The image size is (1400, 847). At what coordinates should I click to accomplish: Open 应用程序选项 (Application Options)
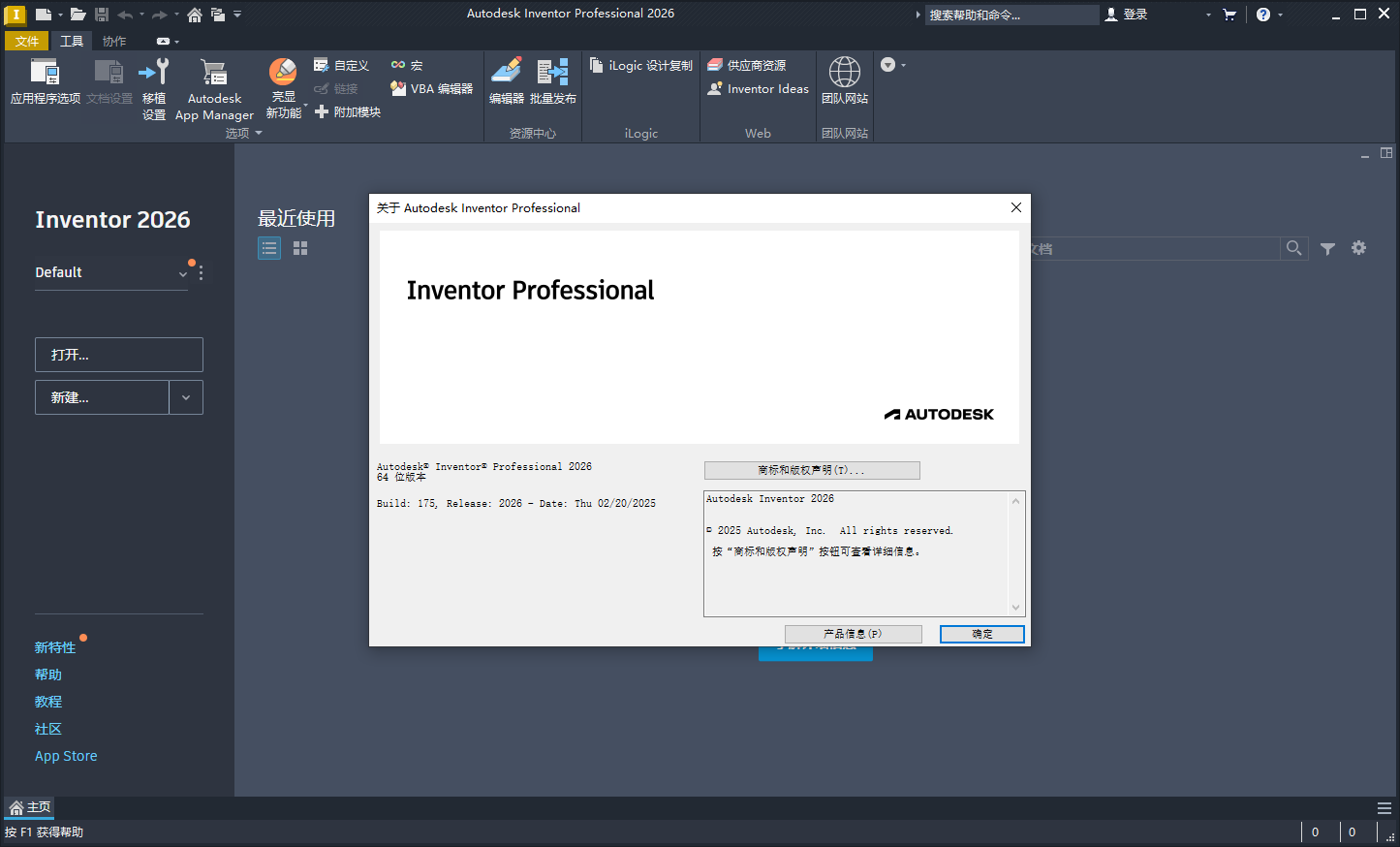click(x=45, y=82)
